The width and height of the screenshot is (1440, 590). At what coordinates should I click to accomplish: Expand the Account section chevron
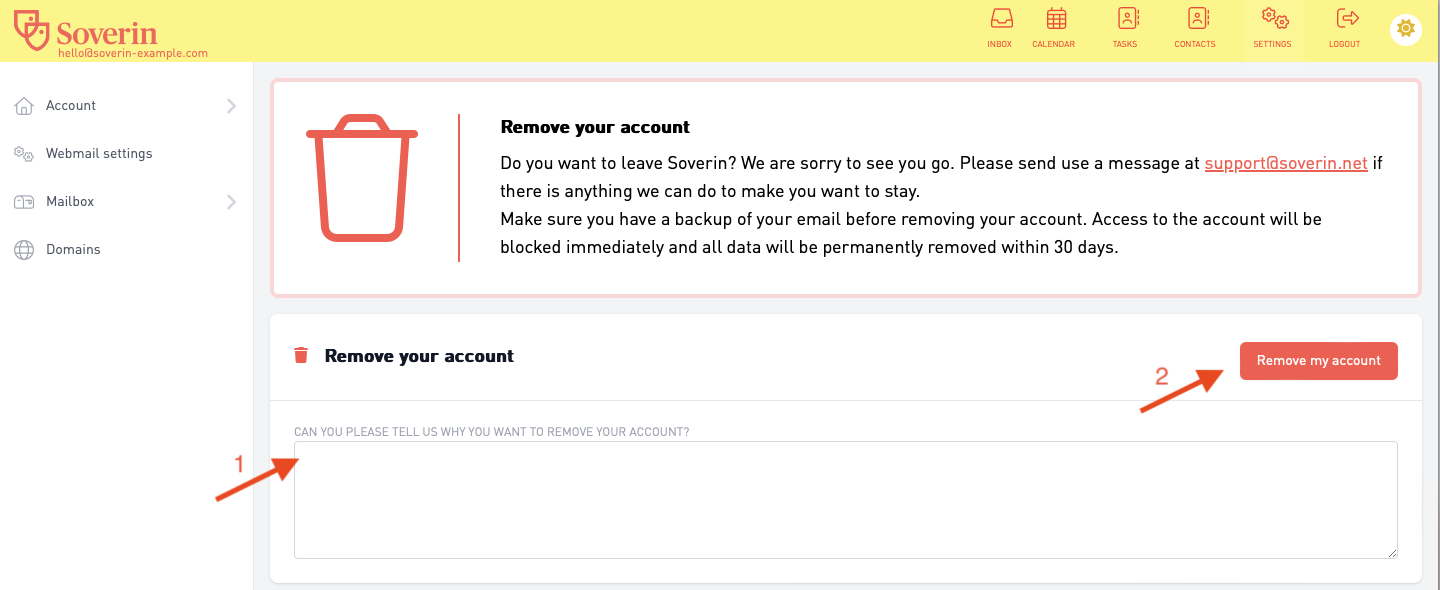(231, 106)
